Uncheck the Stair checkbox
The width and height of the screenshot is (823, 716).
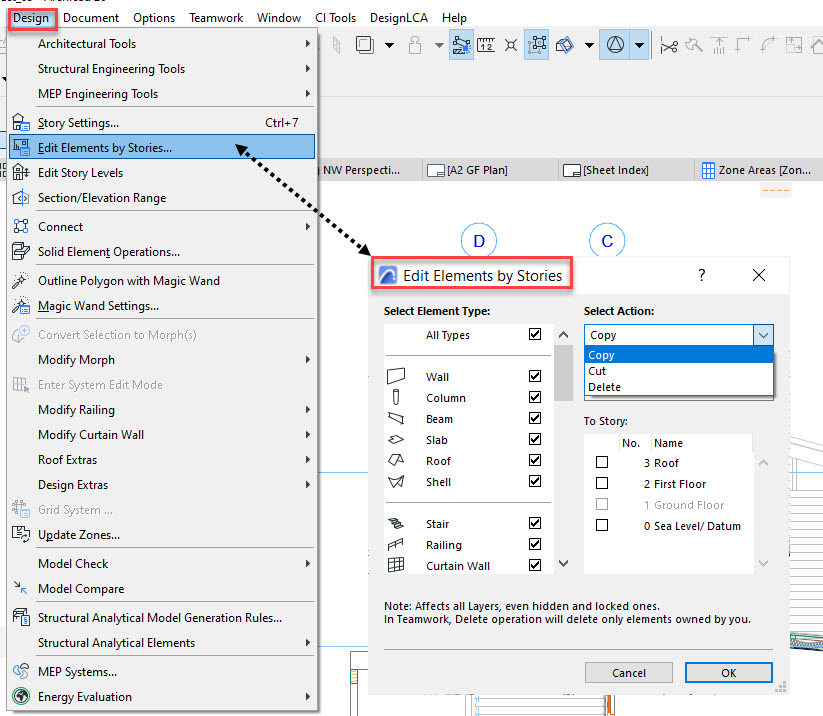pyautogui.click(x=535, y=523)
